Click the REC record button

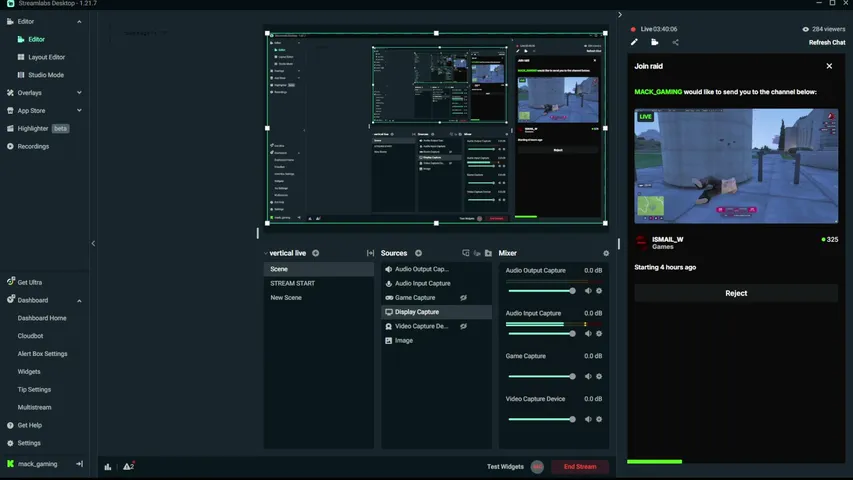tap(537, 466)
